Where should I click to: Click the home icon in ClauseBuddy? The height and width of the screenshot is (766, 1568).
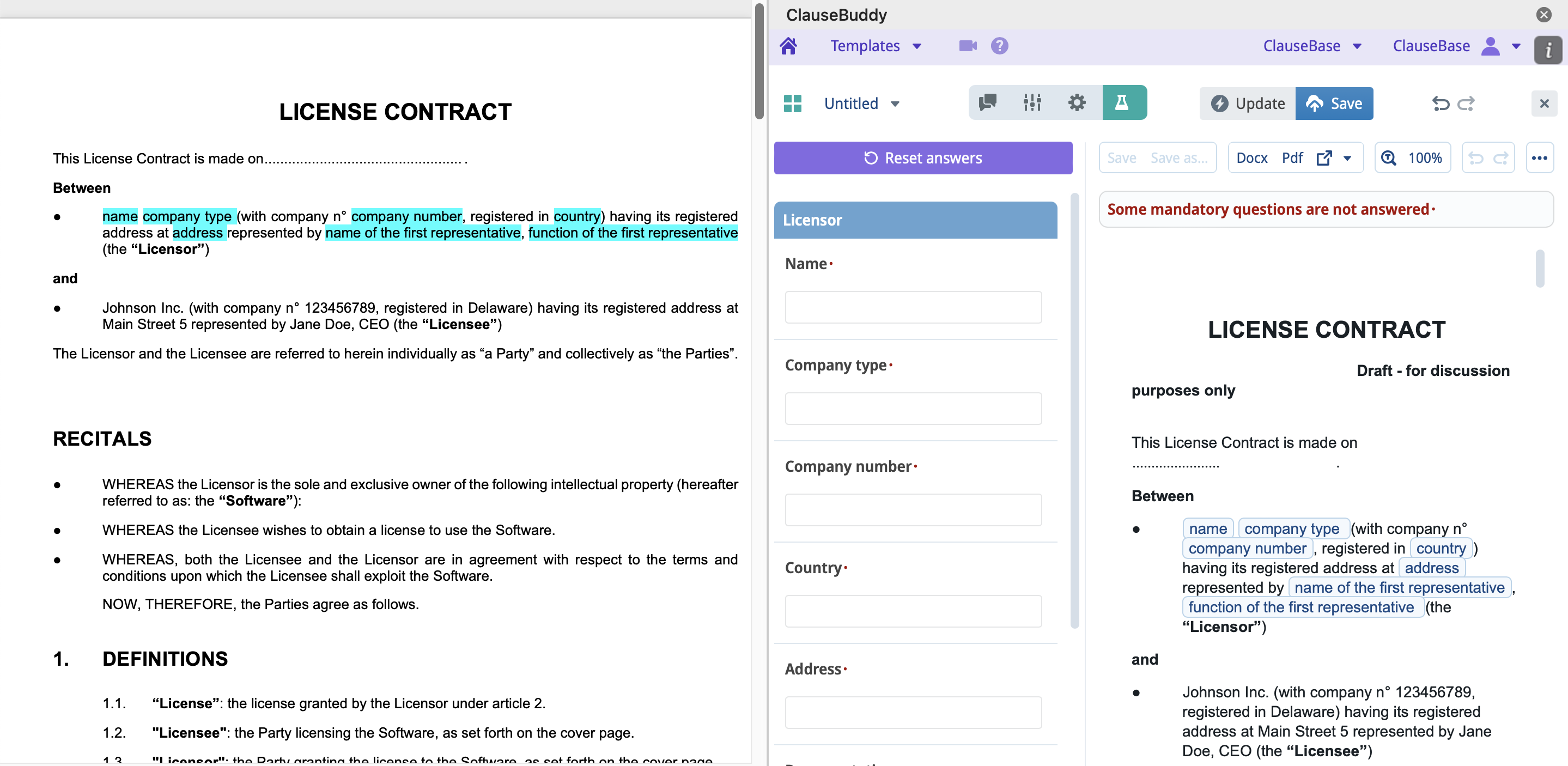(x=788, y=46)
